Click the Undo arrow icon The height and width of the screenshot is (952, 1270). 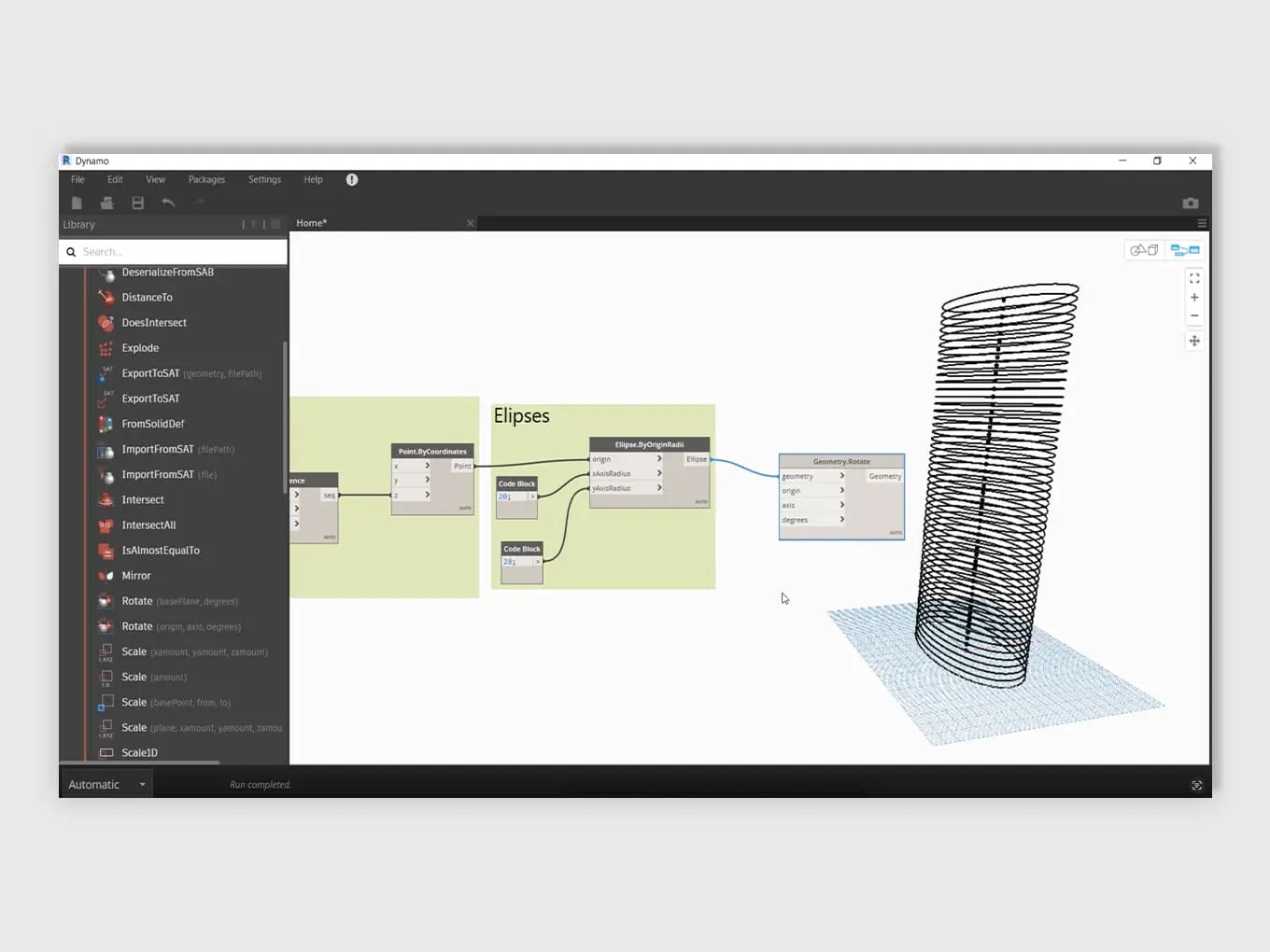pyautogui.click(x=168, y=203)
